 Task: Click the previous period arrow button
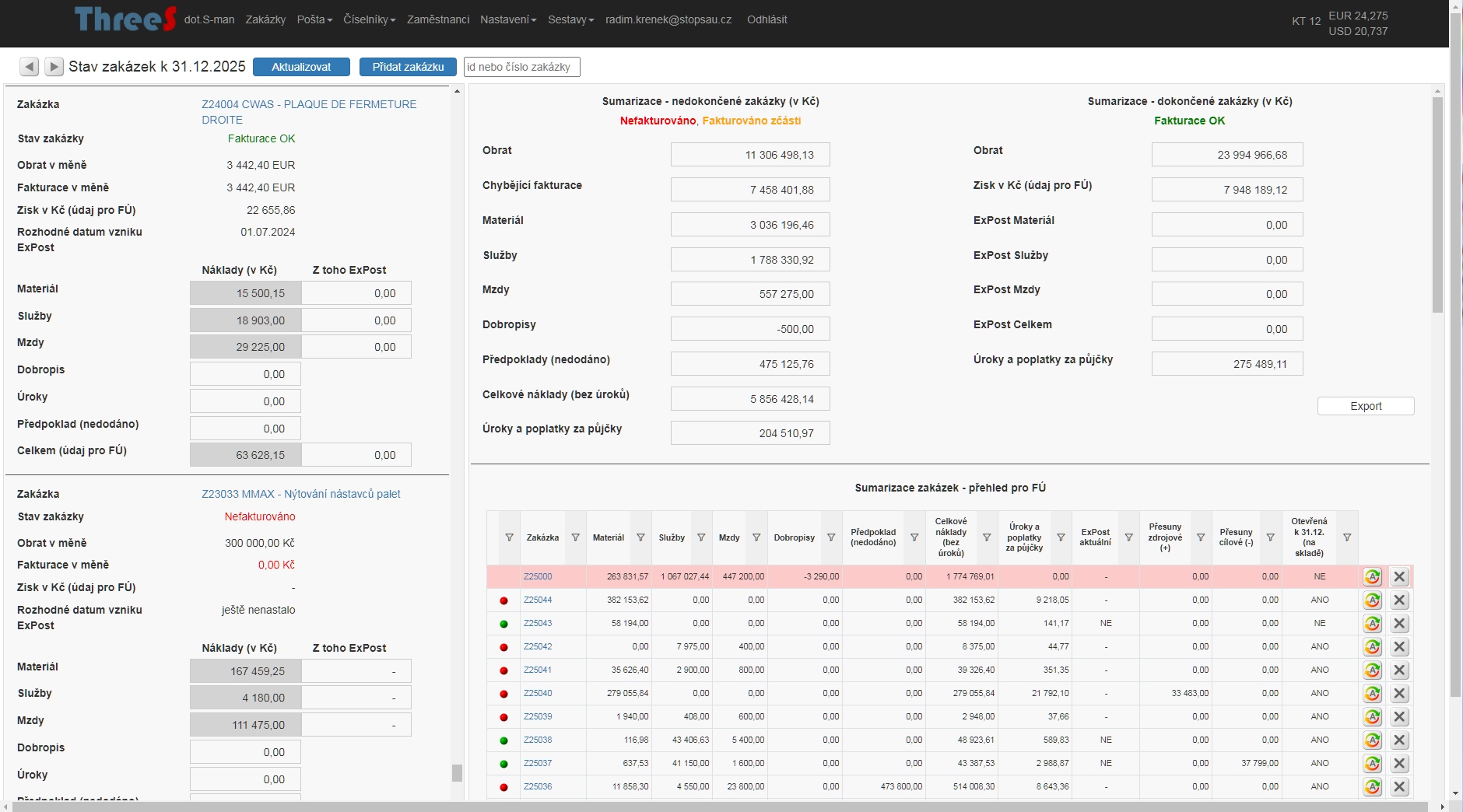point(29,67)
